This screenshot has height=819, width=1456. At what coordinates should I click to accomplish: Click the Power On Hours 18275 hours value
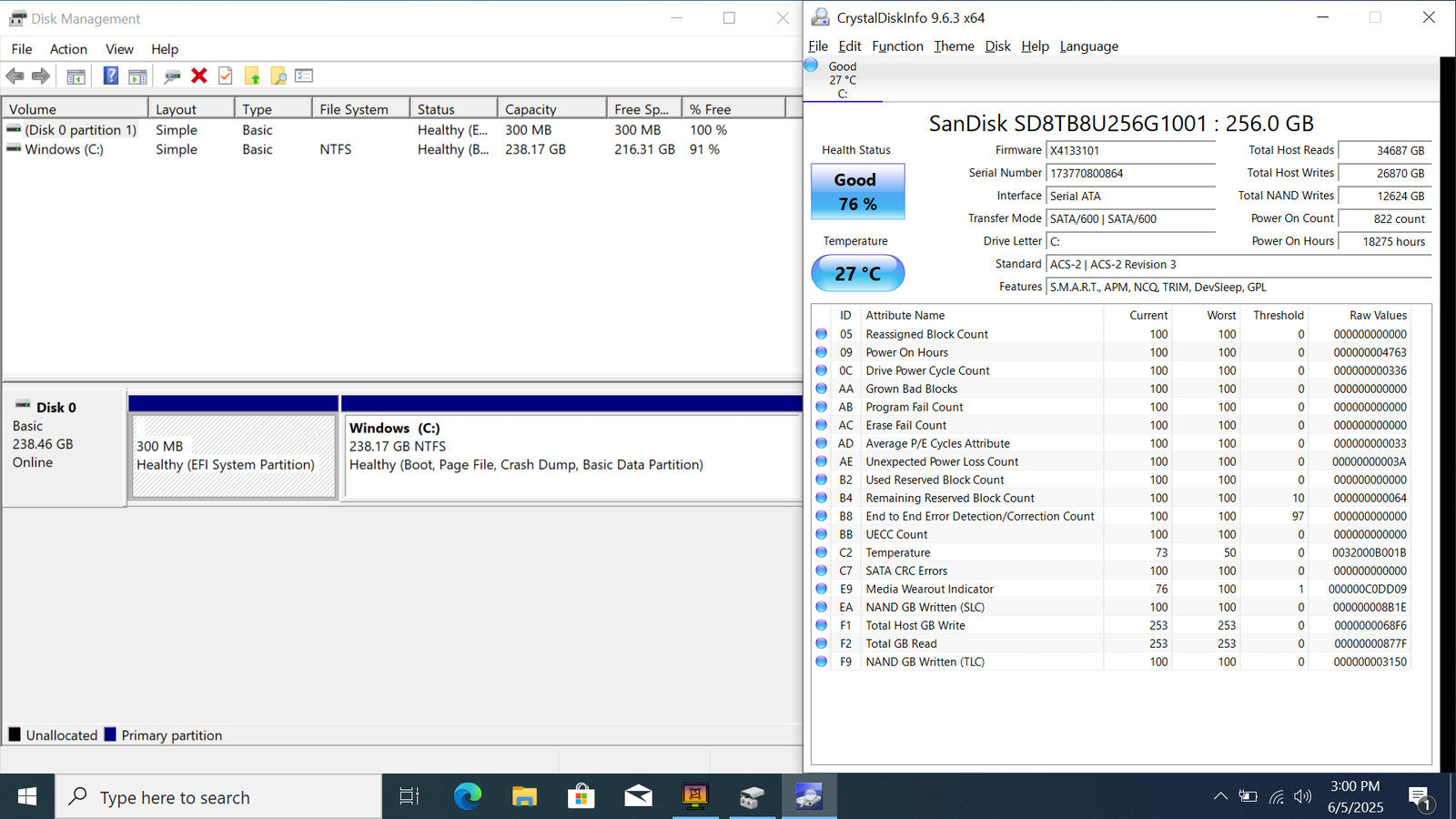[x=1384, y=242]
